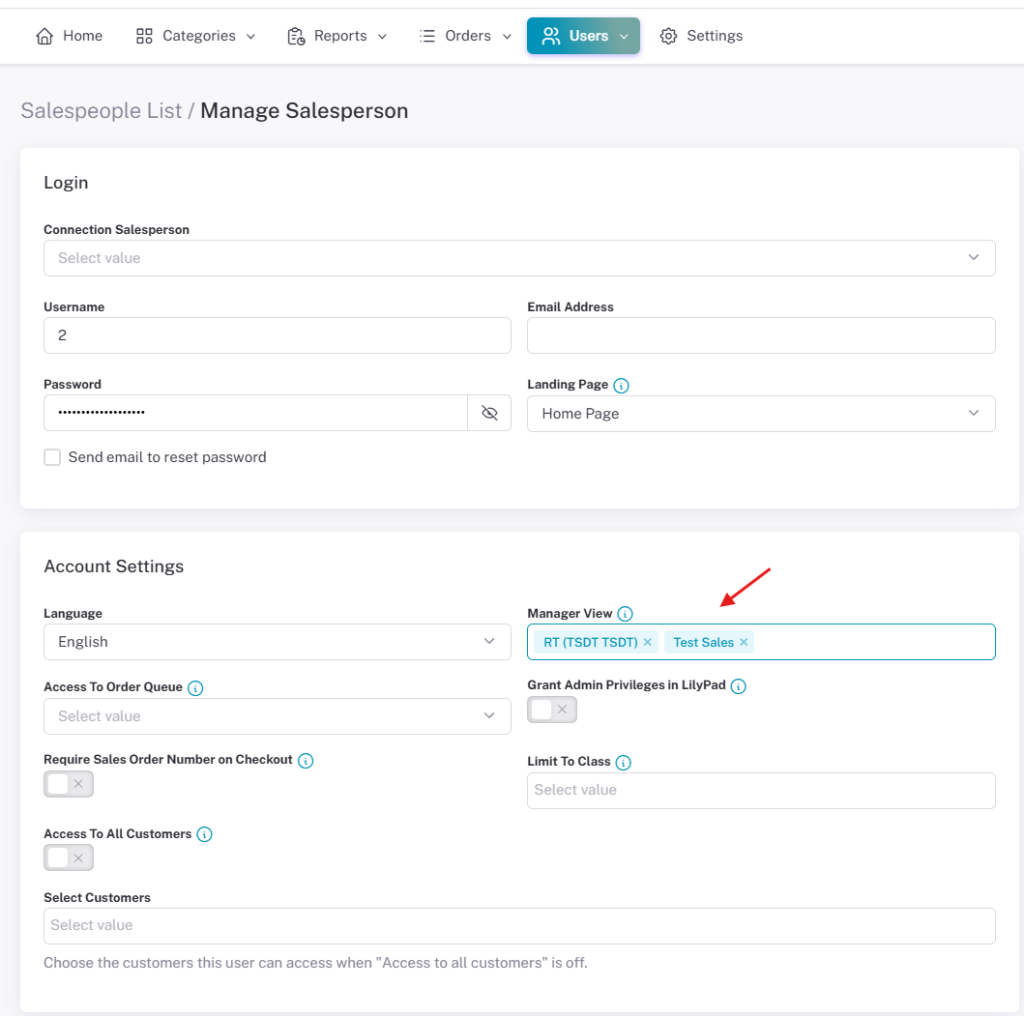Screen dimensions: 1024x1016
Task: Open the Landing Page dropdown
Action: 761,413
